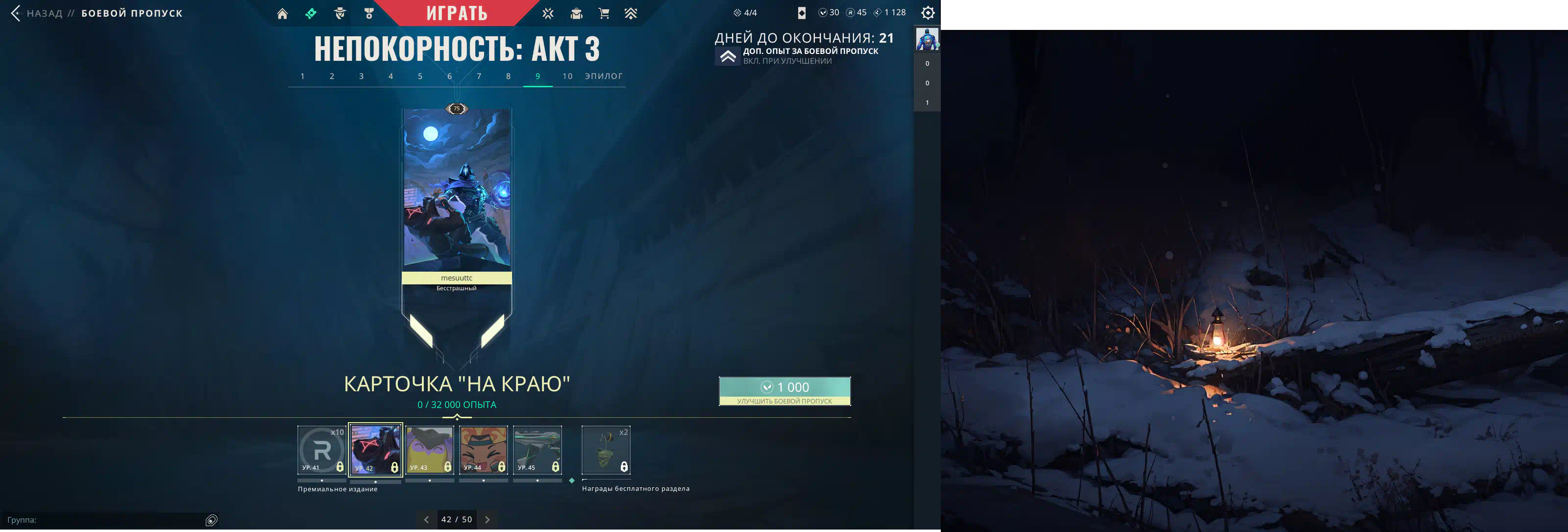Click progress bar under level 41 reward
1568x532 pixels.
[x=321, y=480]
